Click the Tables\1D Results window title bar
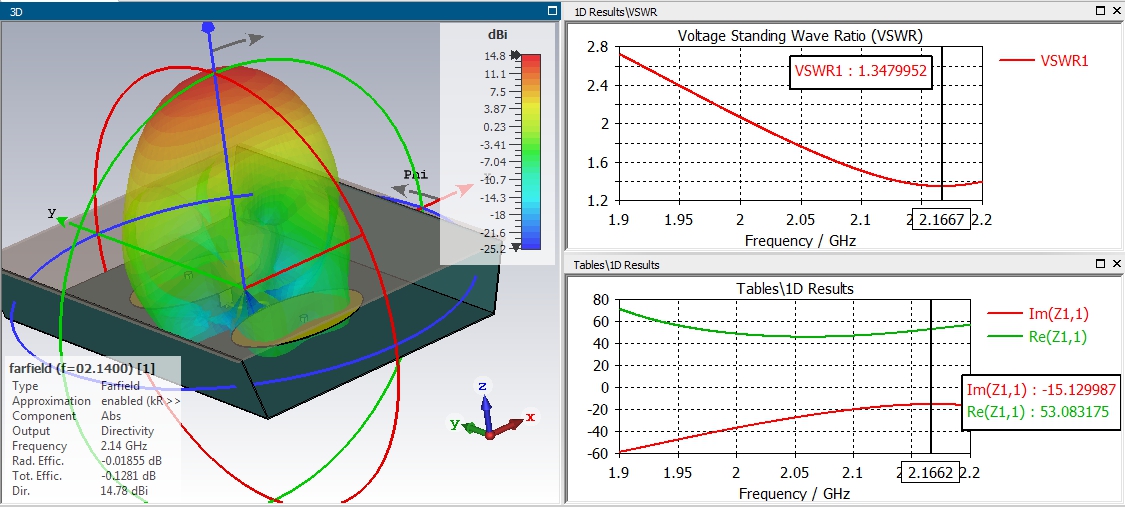 coord(845,265)
